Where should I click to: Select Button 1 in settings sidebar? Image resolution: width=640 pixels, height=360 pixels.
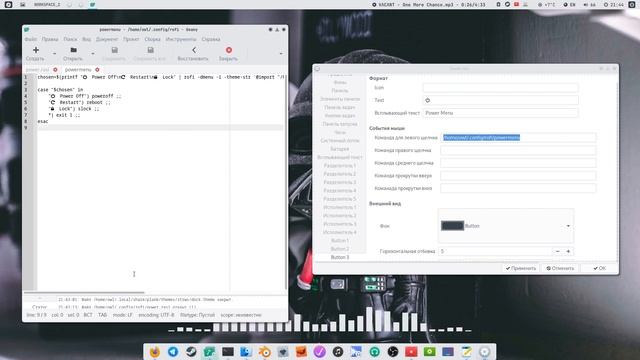point(340,240)
